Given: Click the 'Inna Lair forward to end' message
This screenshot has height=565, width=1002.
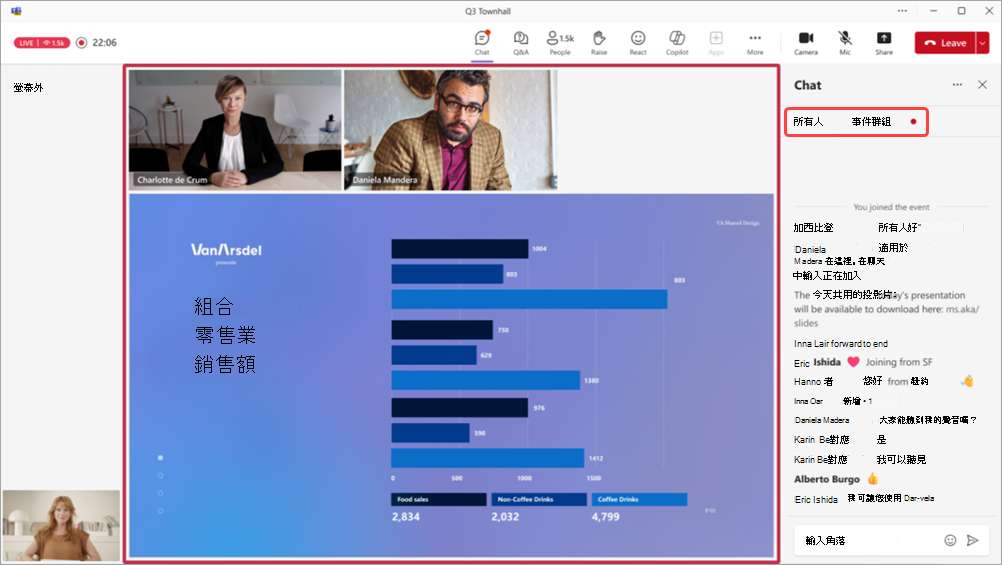Looking at the screenshot, I should (x=841, y=343).
